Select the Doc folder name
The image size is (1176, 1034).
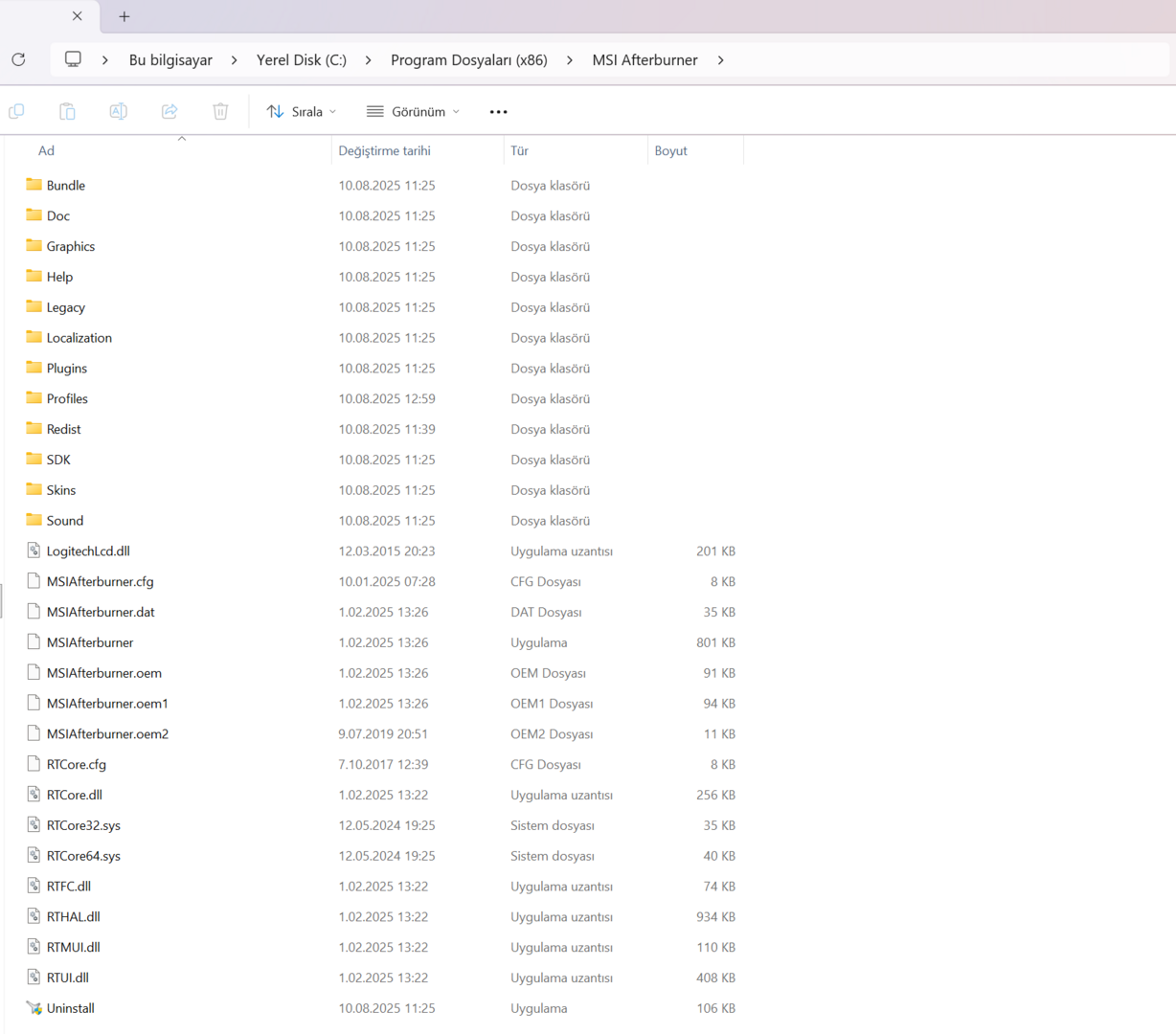point(58,215)
